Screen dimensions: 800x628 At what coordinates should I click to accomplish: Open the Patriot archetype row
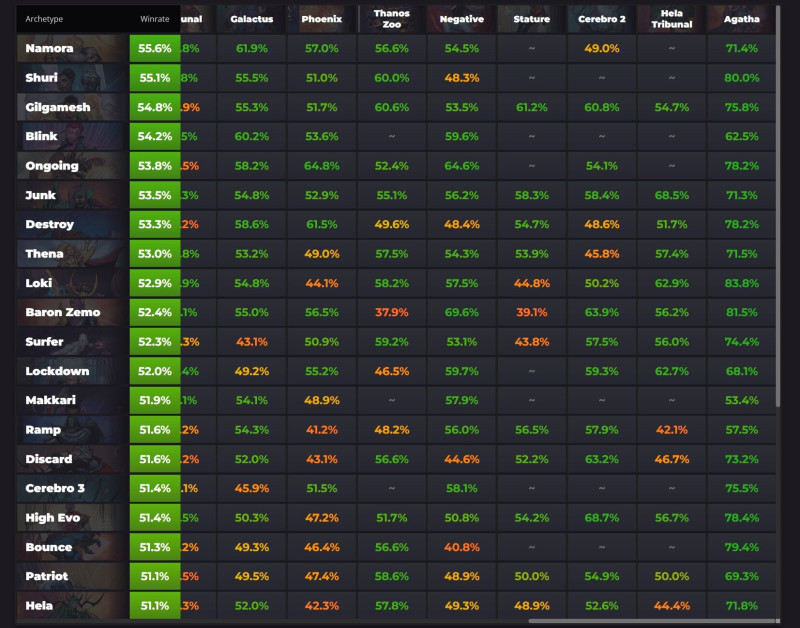click(x=72, y=576)
